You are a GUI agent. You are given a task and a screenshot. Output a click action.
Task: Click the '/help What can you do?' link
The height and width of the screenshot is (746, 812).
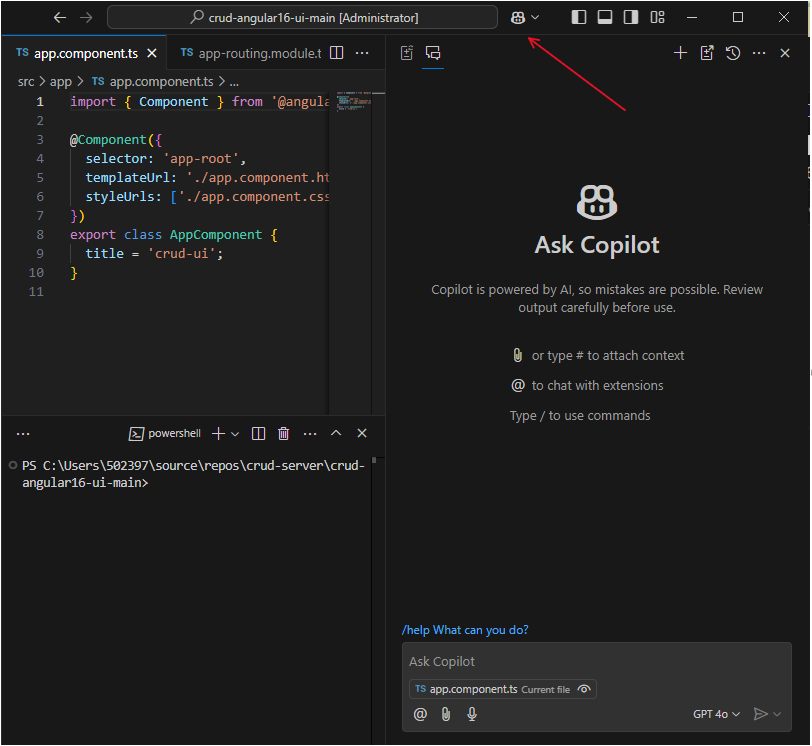click(x=465, y=630)
